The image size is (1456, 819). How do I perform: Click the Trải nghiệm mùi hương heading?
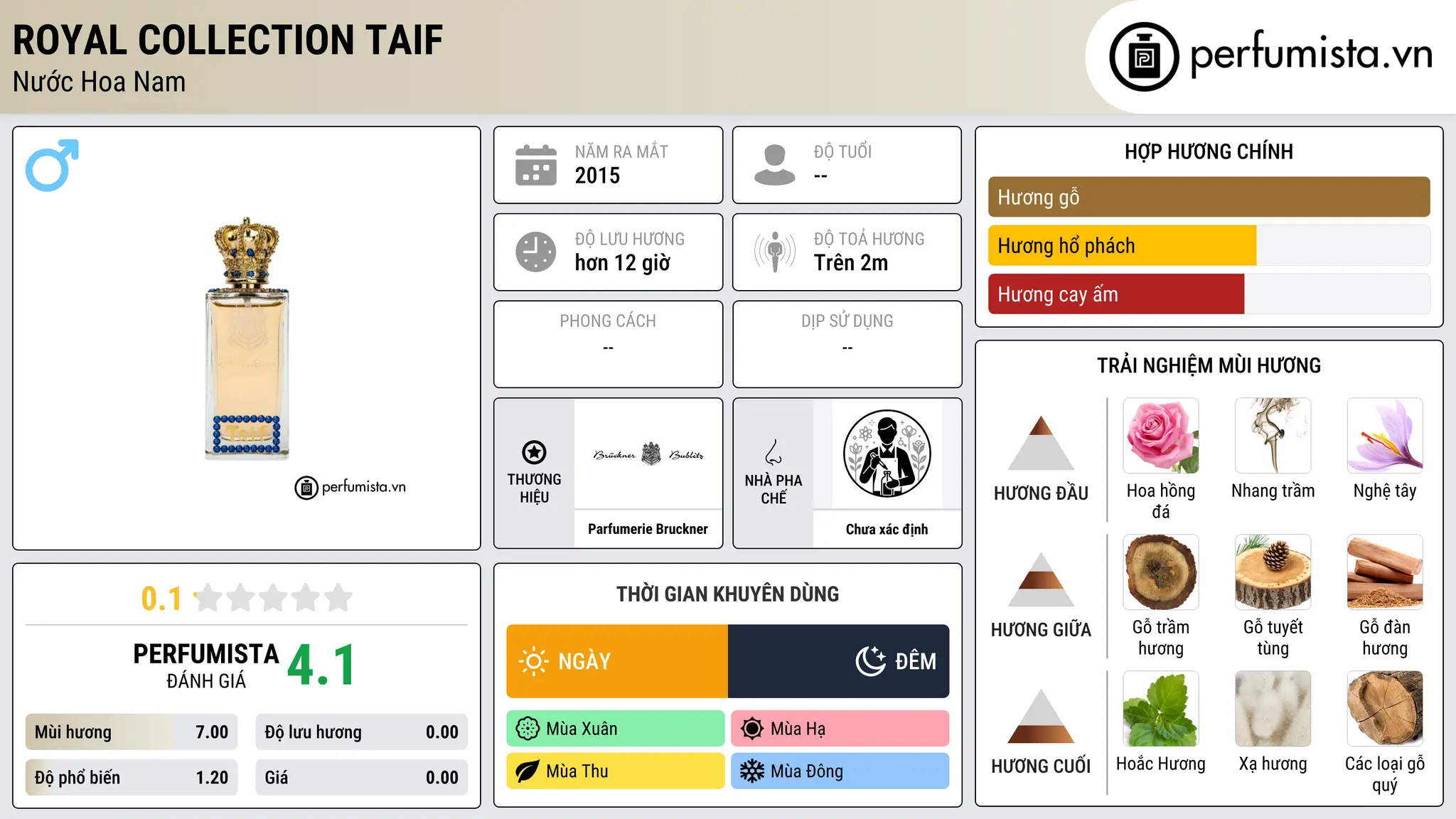1209,365
